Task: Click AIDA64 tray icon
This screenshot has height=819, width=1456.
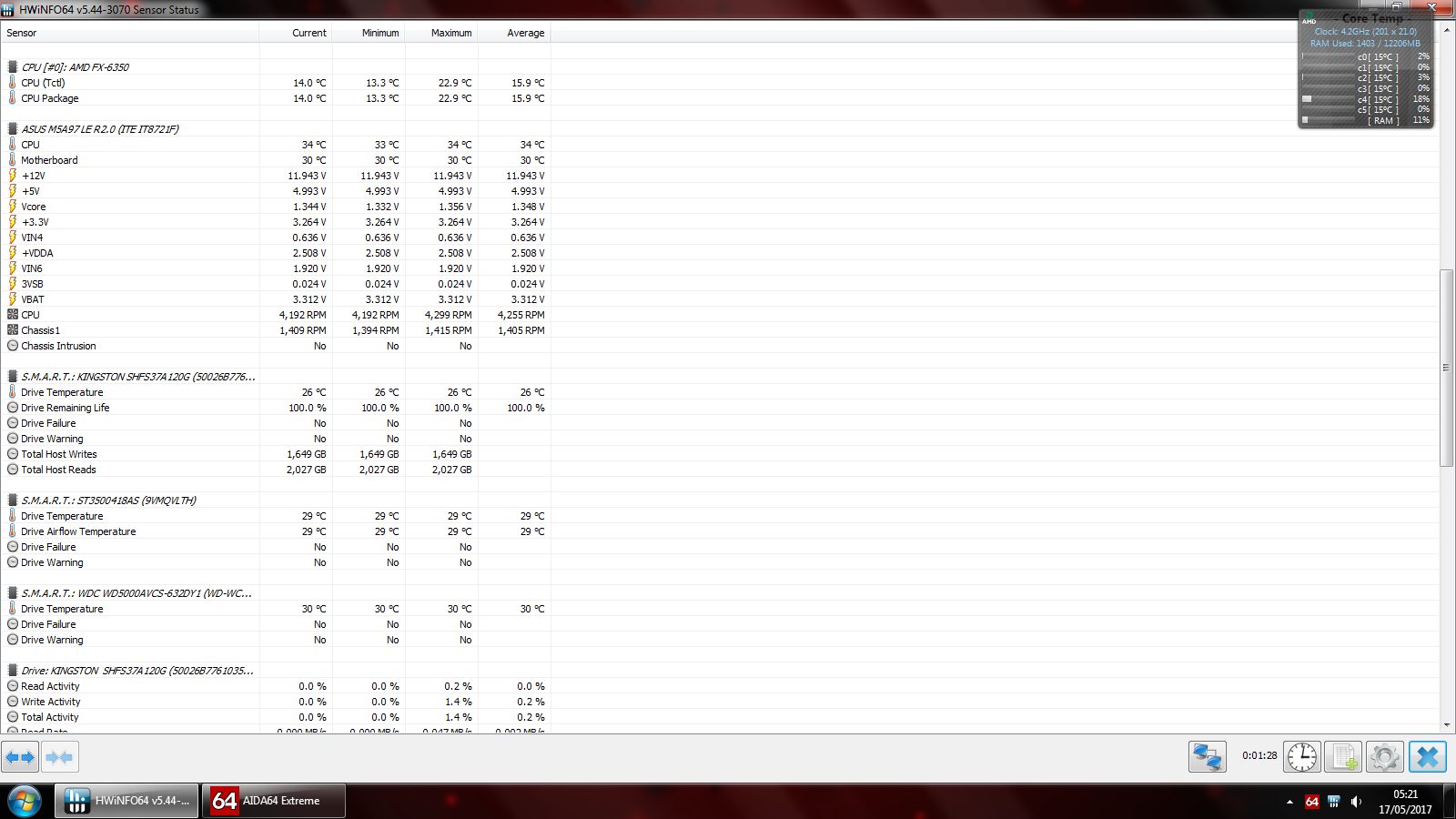Action: click(1311, 802)
